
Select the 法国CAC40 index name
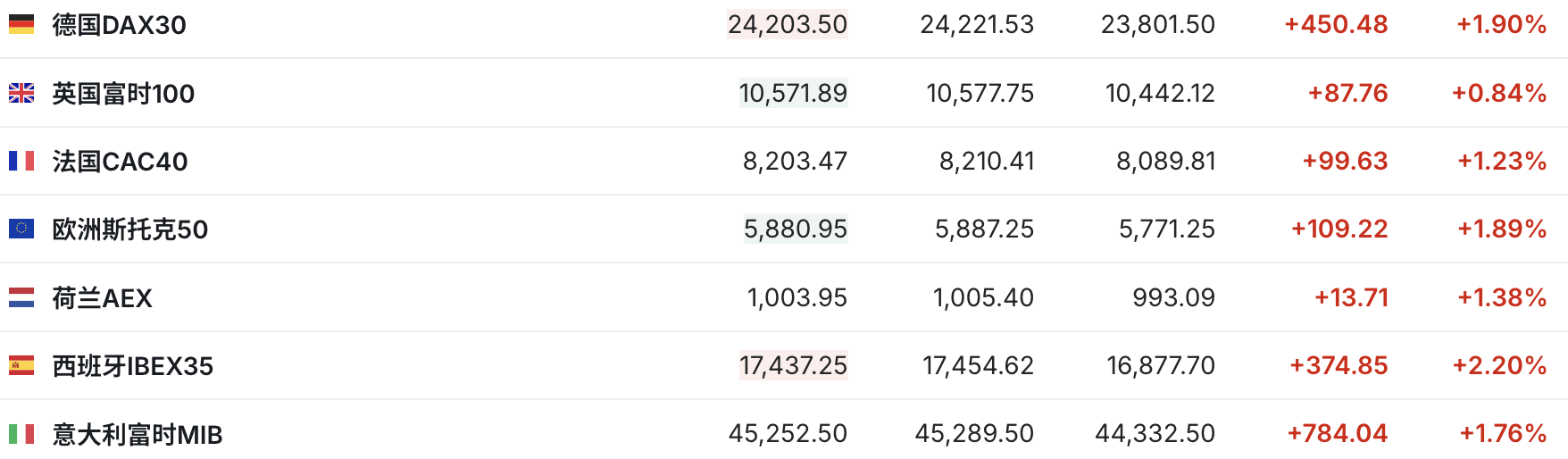click(x=120, y=162)
